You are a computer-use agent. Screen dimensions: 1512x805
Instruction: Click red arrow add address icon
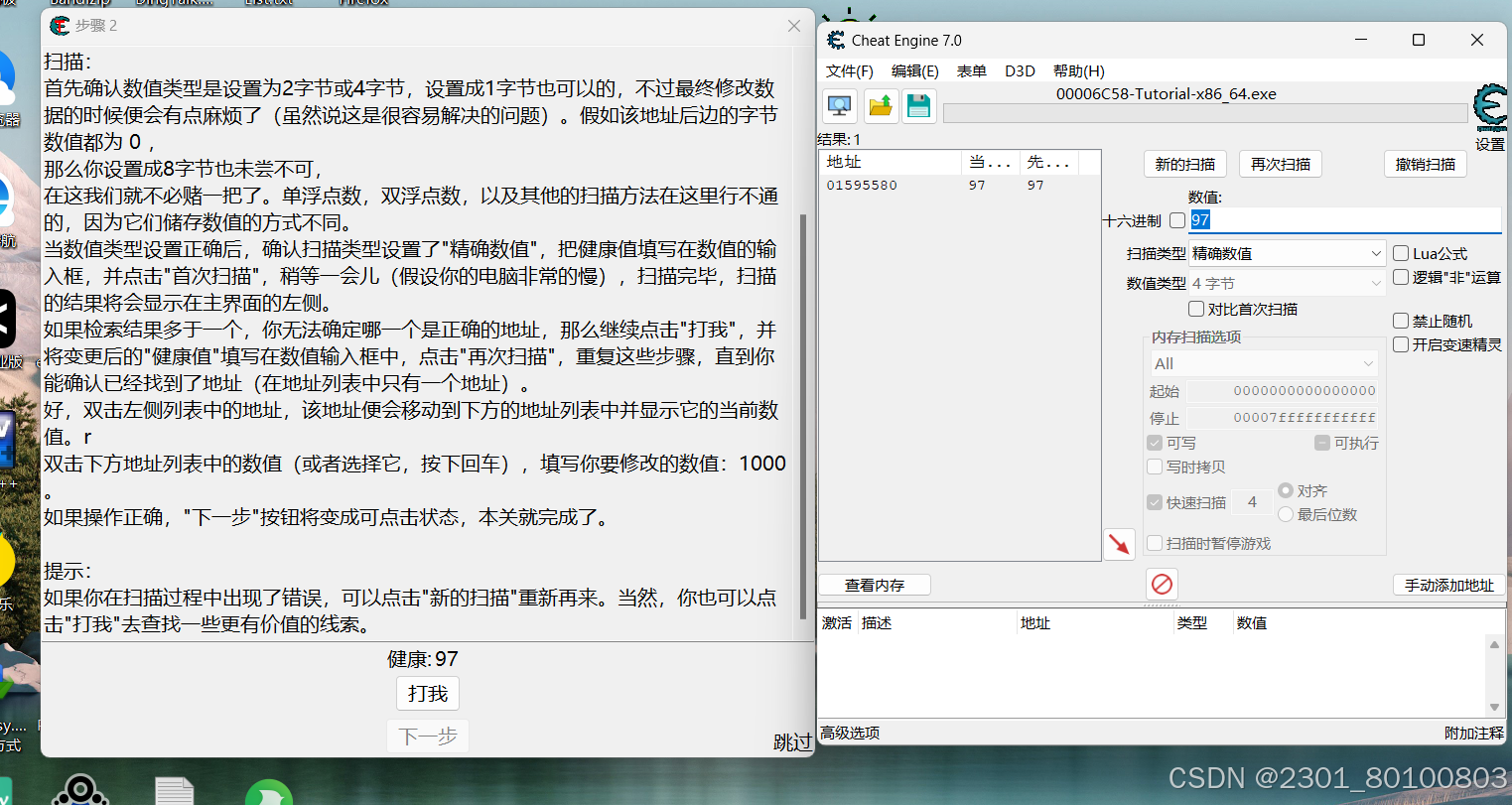point(1119,544)
